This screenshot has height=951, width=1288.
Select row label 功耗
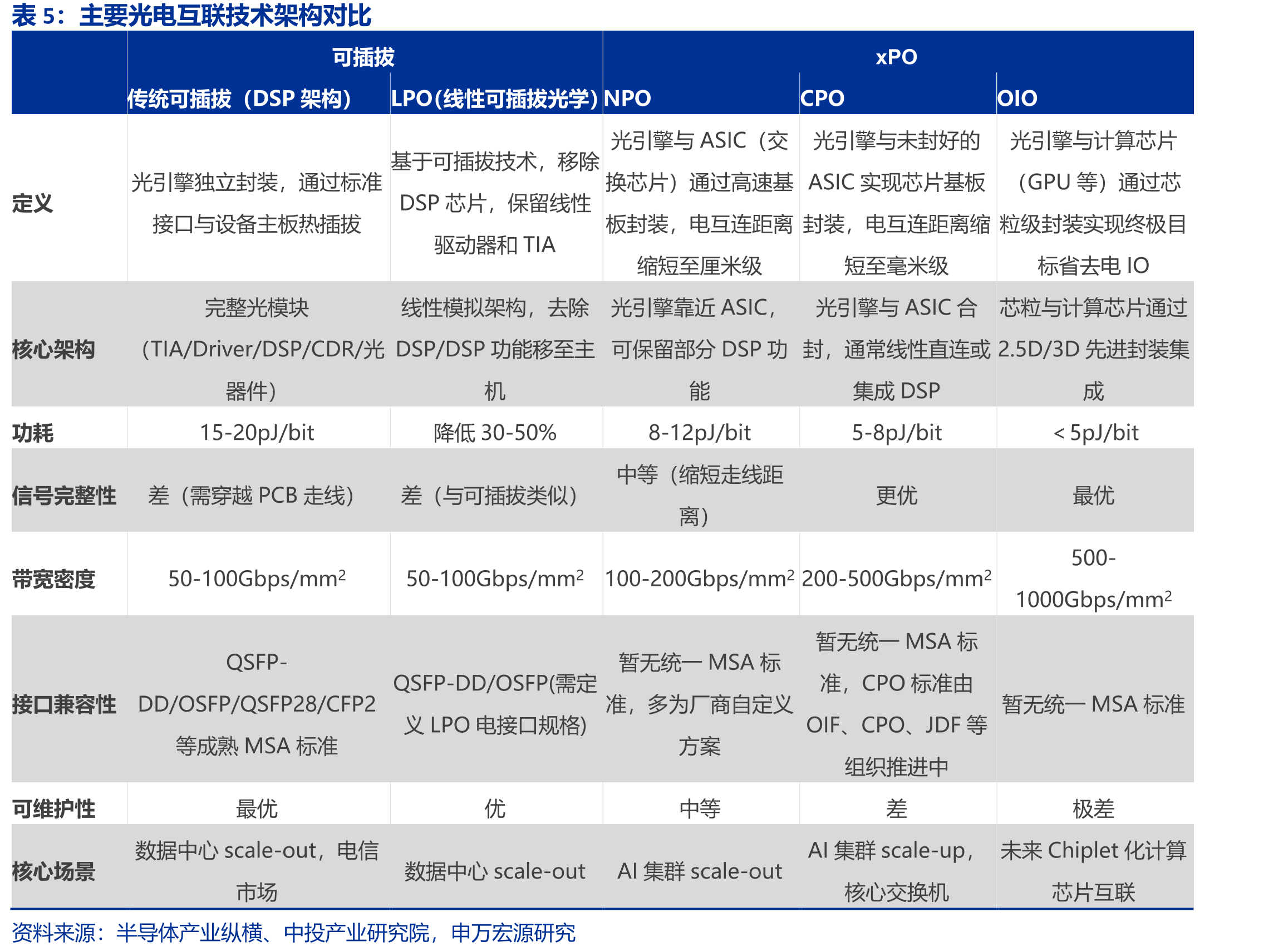[33, 433]
